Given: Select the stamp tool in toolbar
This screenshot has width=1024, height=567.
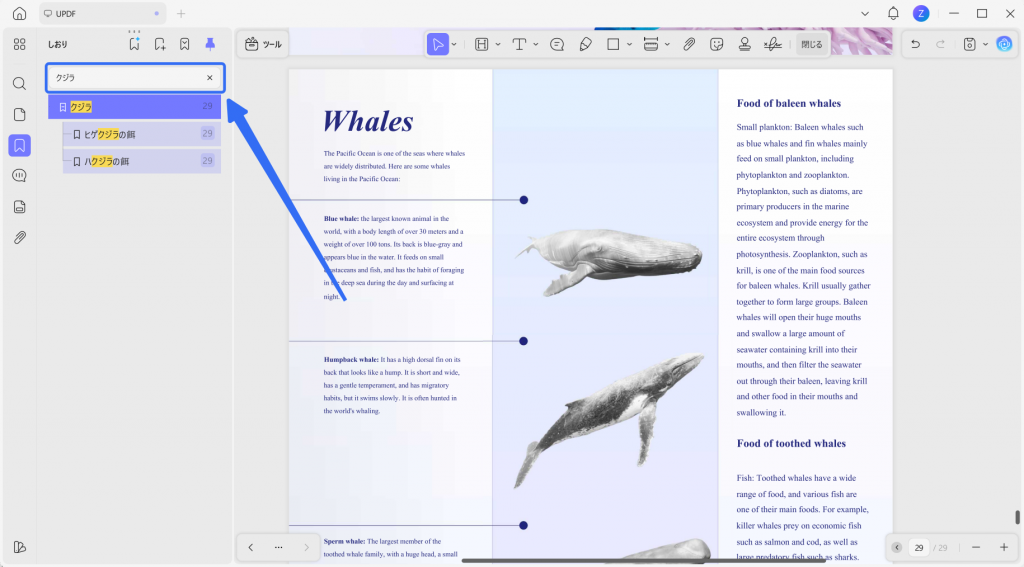Looking at the screenshot, I should point(744,44).
